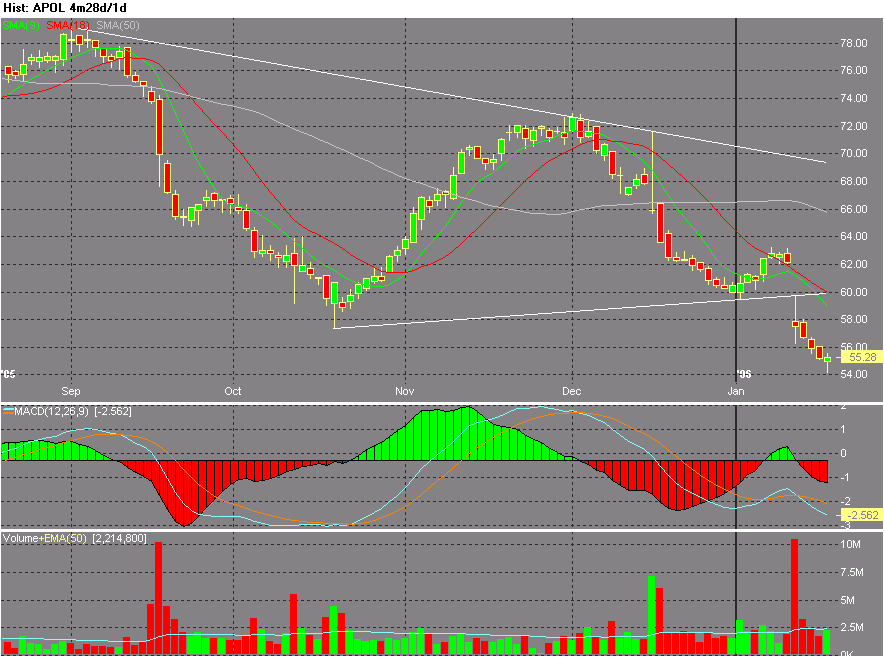Select the gray SMA(50) indicator label
This screenshot has height=659, width=884.
[118, 24]
